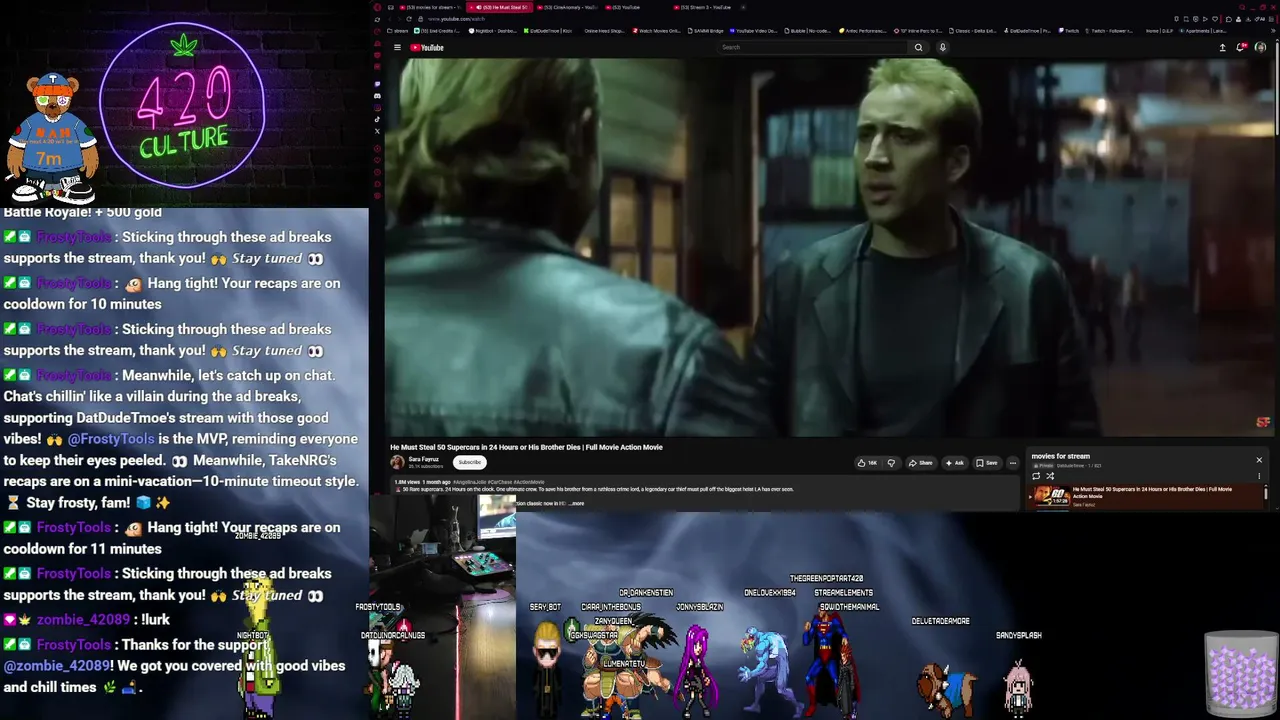Click the video player to pause playback
Image resolution: width=1280 pixels, height=720 pixels.
[830, 247]
